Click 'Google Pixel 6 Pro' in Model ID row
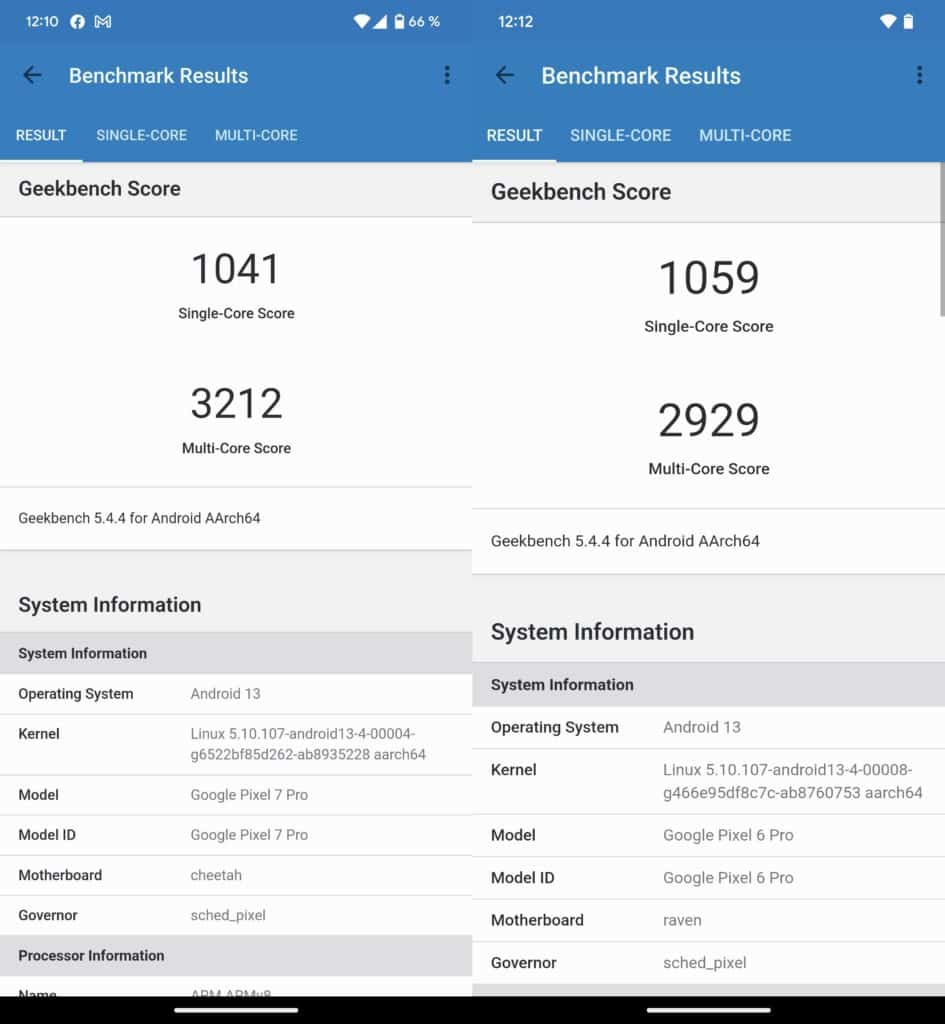The width and height of the screenshot is (945, 1024). [728, 878]
